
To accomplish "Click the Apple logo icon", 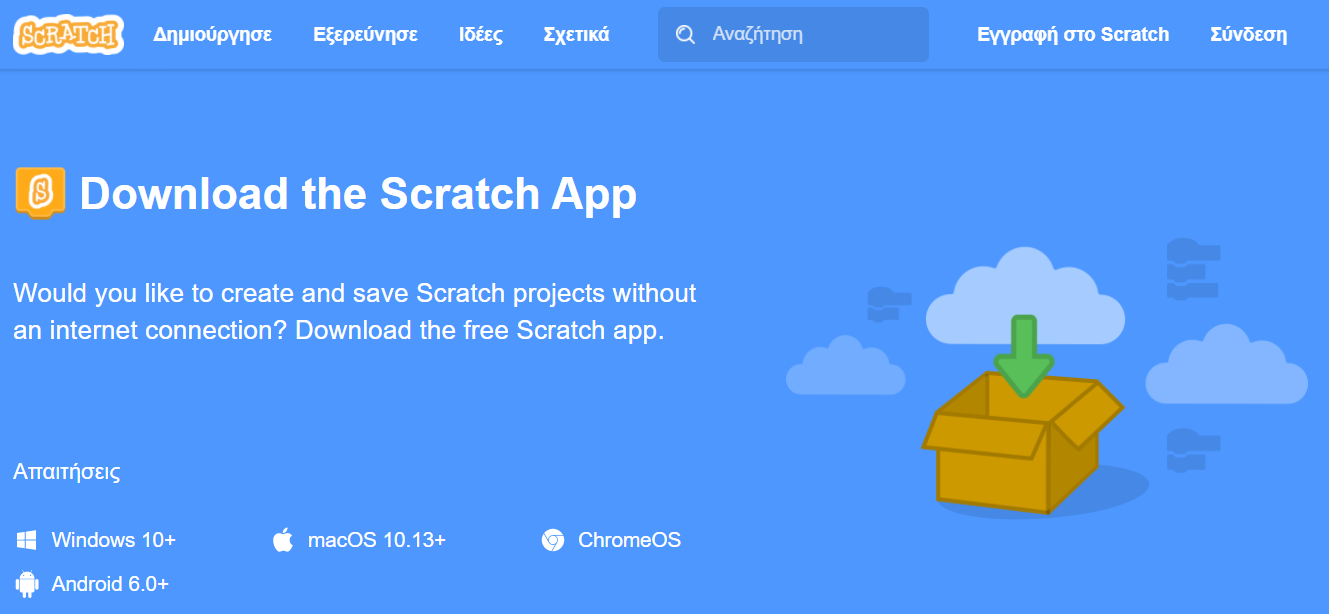I will coord(283,541).
